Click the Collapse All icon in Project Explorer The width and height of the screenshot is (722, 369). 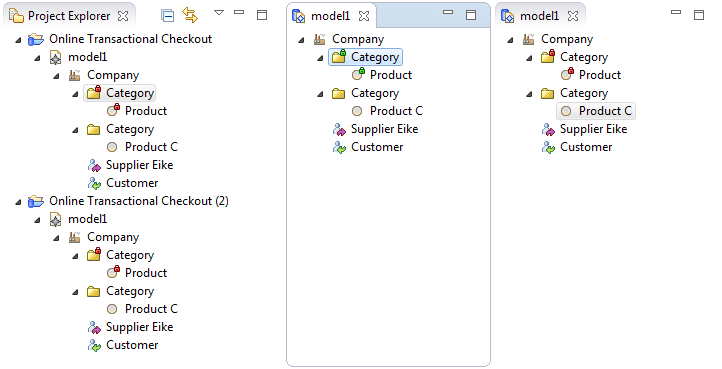(x=168, y=16)
